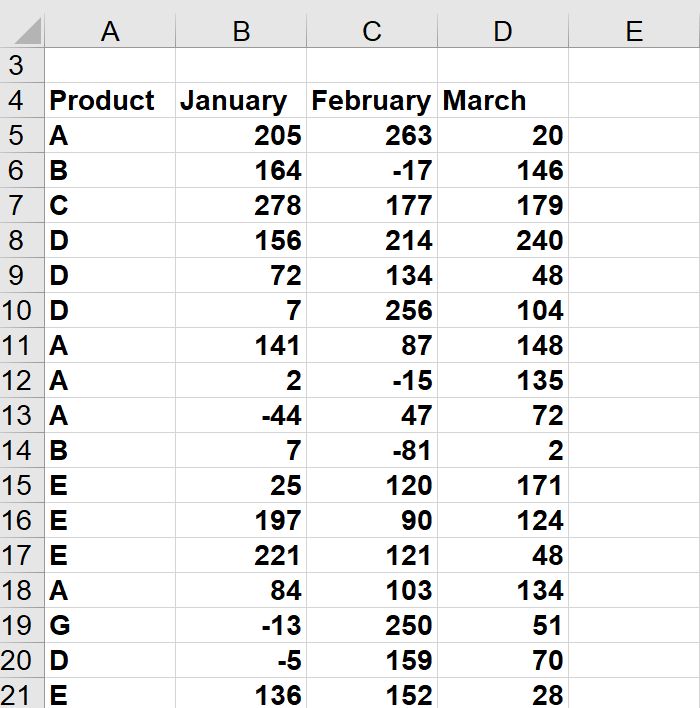The image size is (700, 708).
Task: Select cell with value 250
Action: coord(372,625)
